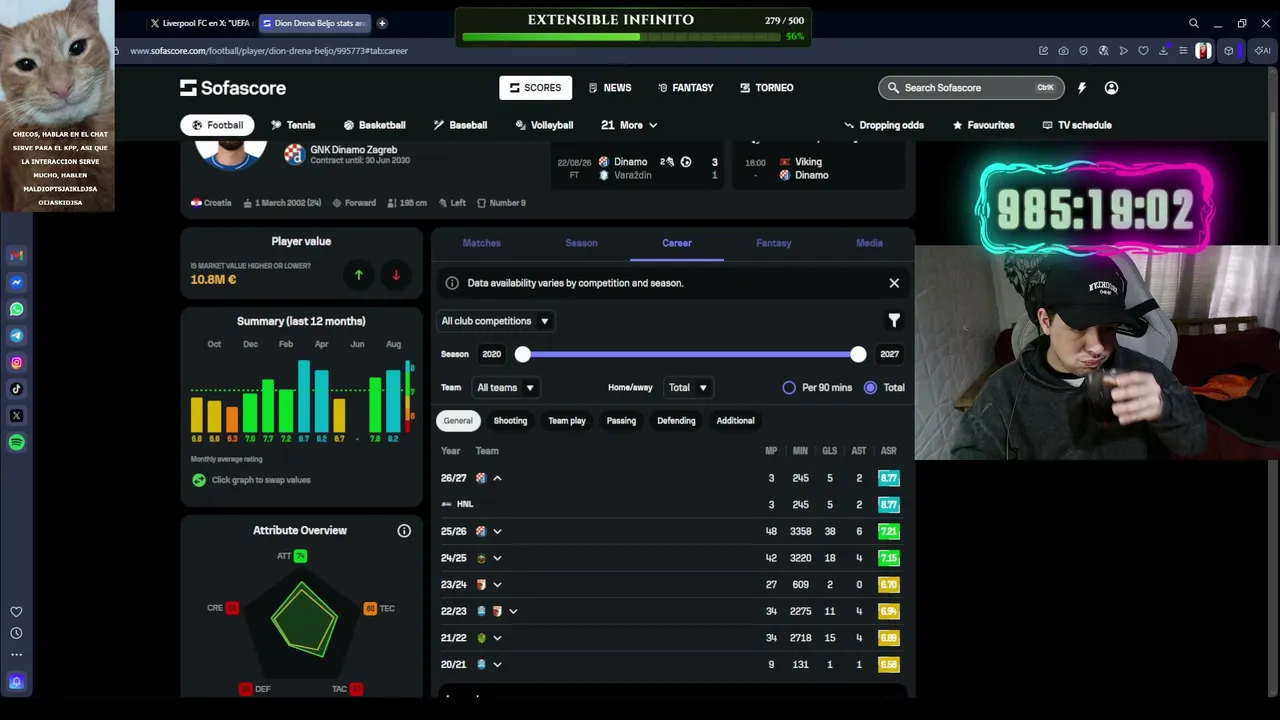Image resolution: width=1280 pixels, height=720 pixels.
Task: Open WhatsApp in the browser sidebar
Action: [16, 309]
